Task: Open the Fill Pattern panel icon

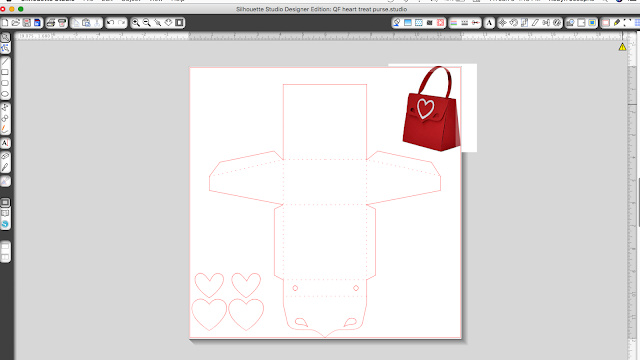Action: point(418,23)
